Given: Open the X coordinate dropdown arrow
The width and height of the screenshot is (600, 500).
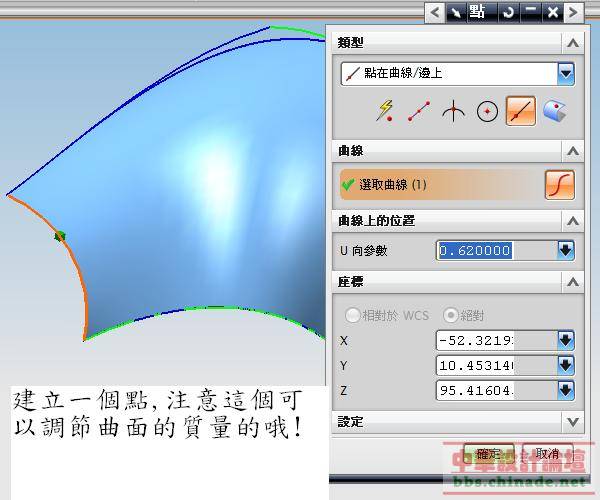Looking at the screenshot, I should click(x=566, y=340).
